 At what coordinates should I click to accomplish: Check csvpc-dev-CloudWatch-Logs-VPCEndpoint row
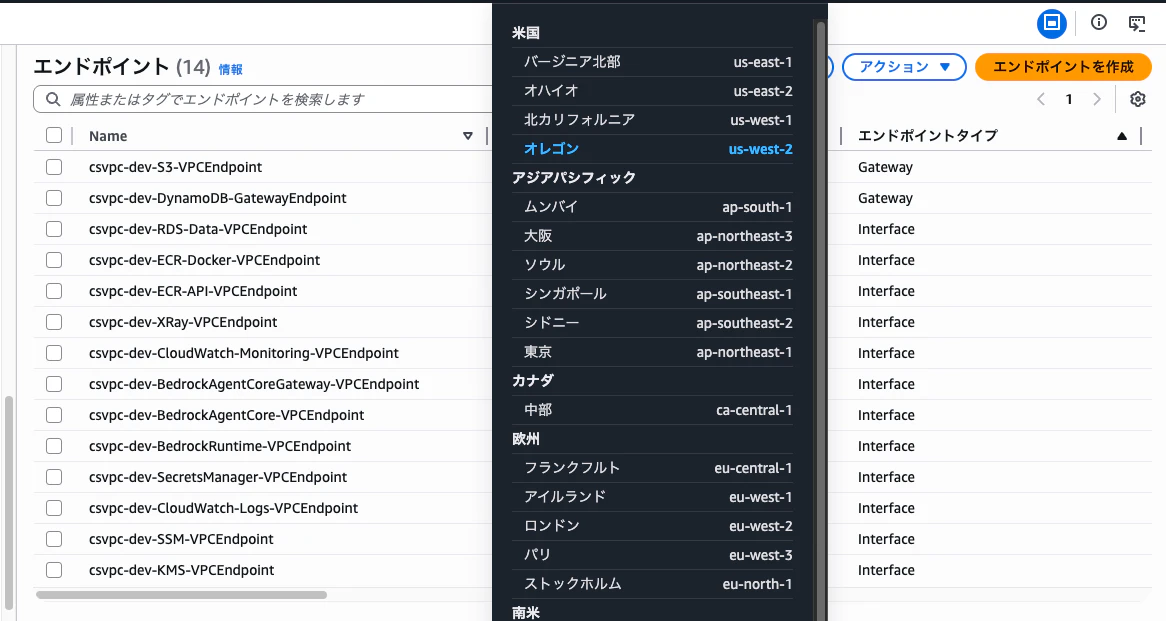pyautogui.click(x=54, y=508)
